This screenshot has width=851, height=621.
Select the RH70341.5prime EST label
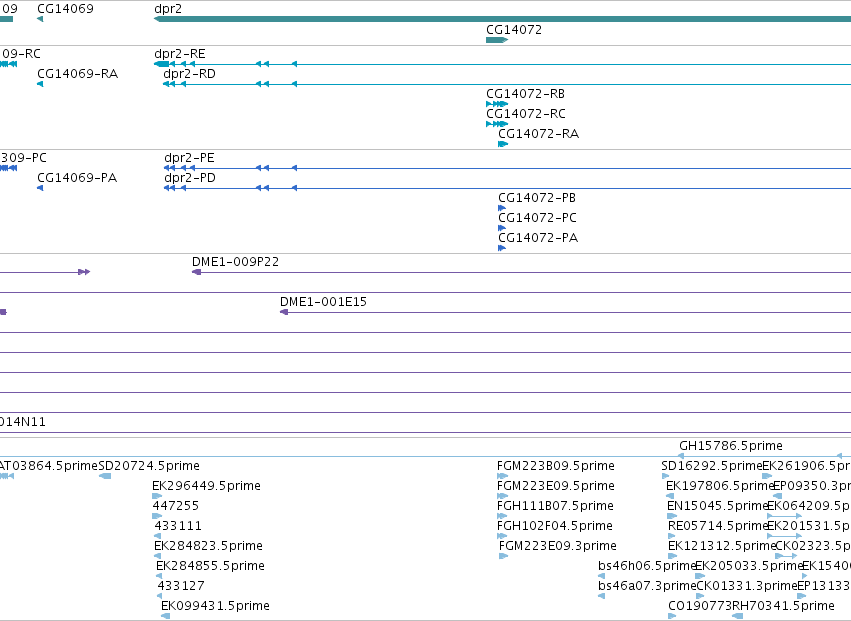(784, 606)
